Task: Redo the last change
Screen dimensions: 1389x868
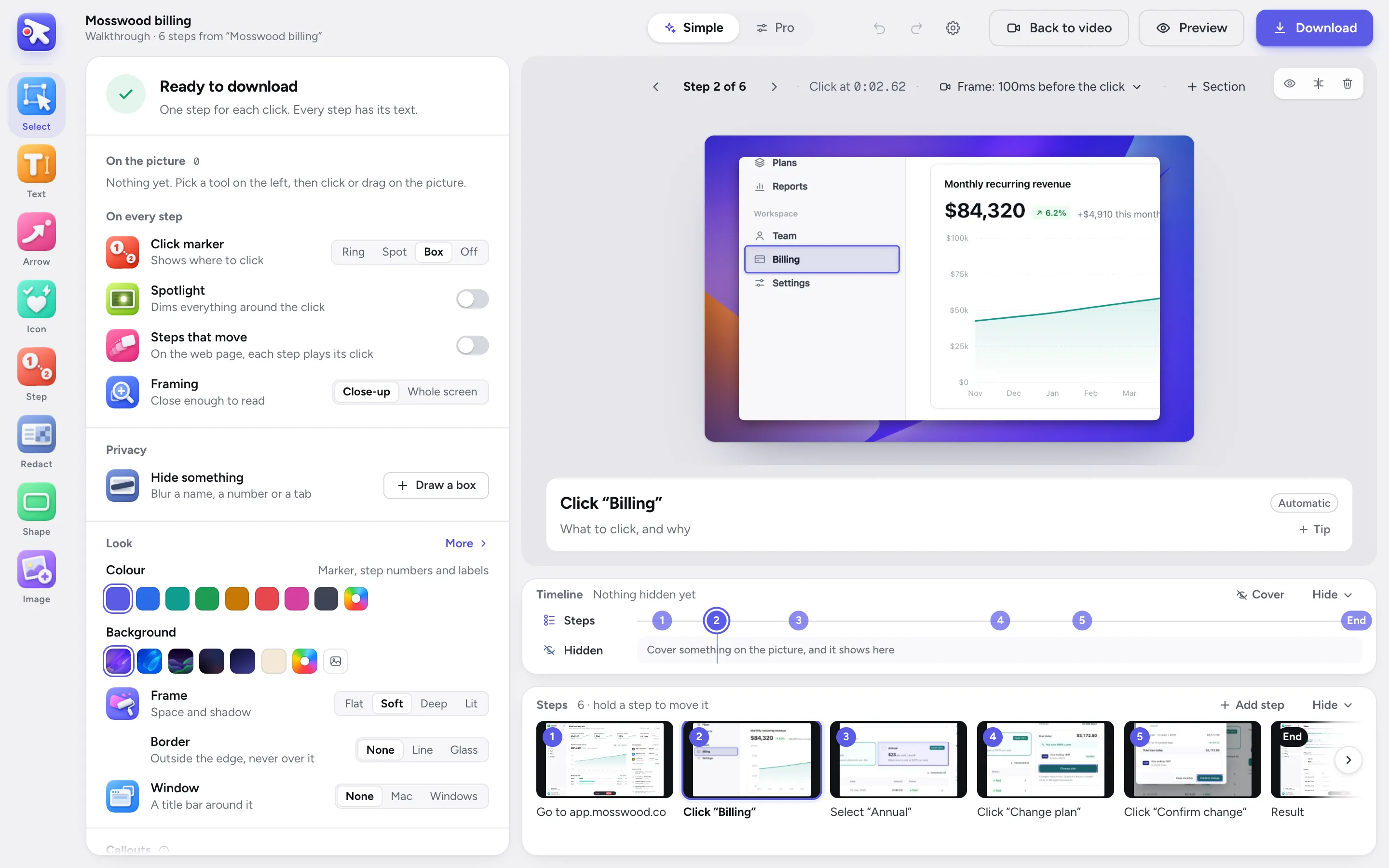Action: 916,27
